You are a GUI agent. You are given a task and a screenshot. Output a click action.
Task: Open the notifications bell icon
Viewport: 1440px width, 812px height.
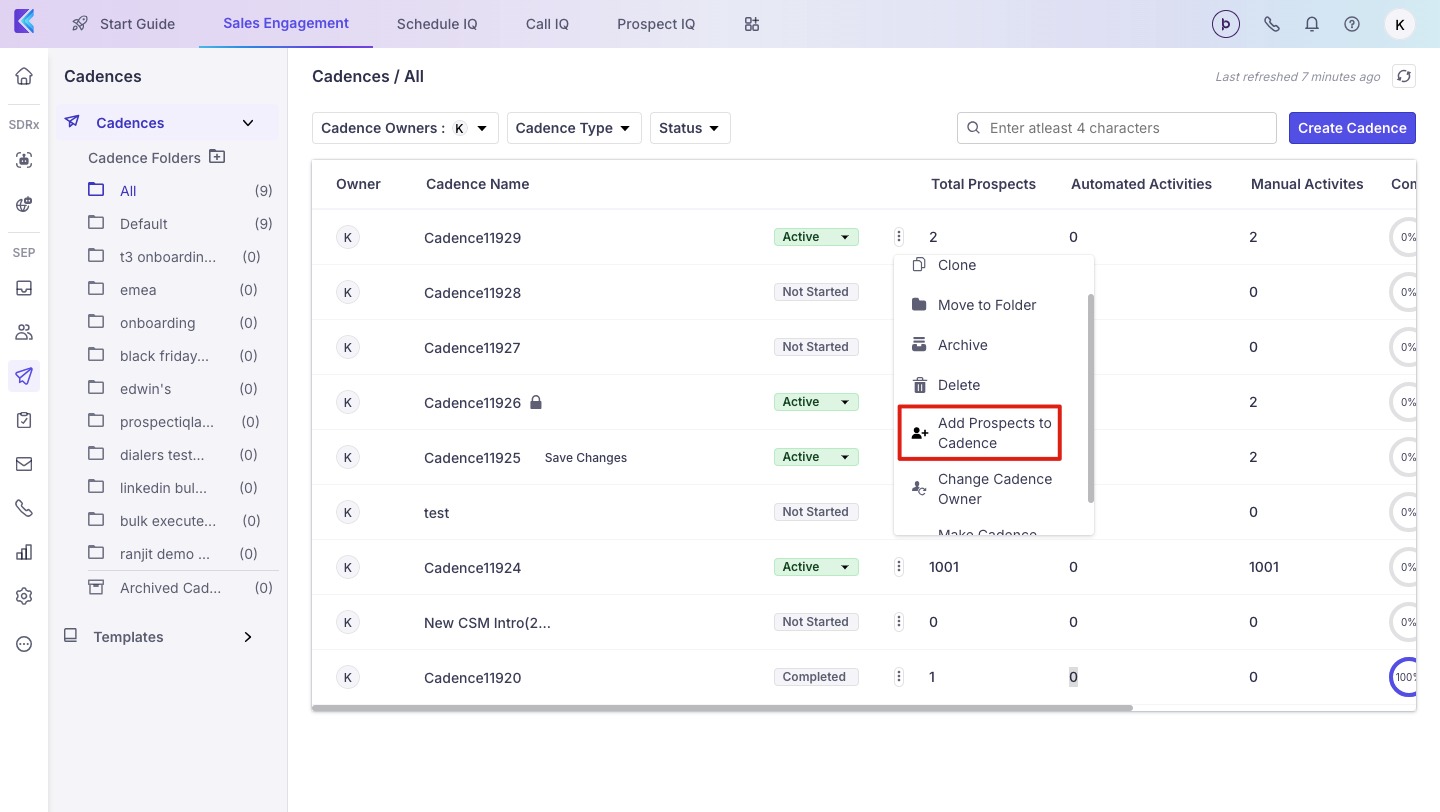[1312, 24]
